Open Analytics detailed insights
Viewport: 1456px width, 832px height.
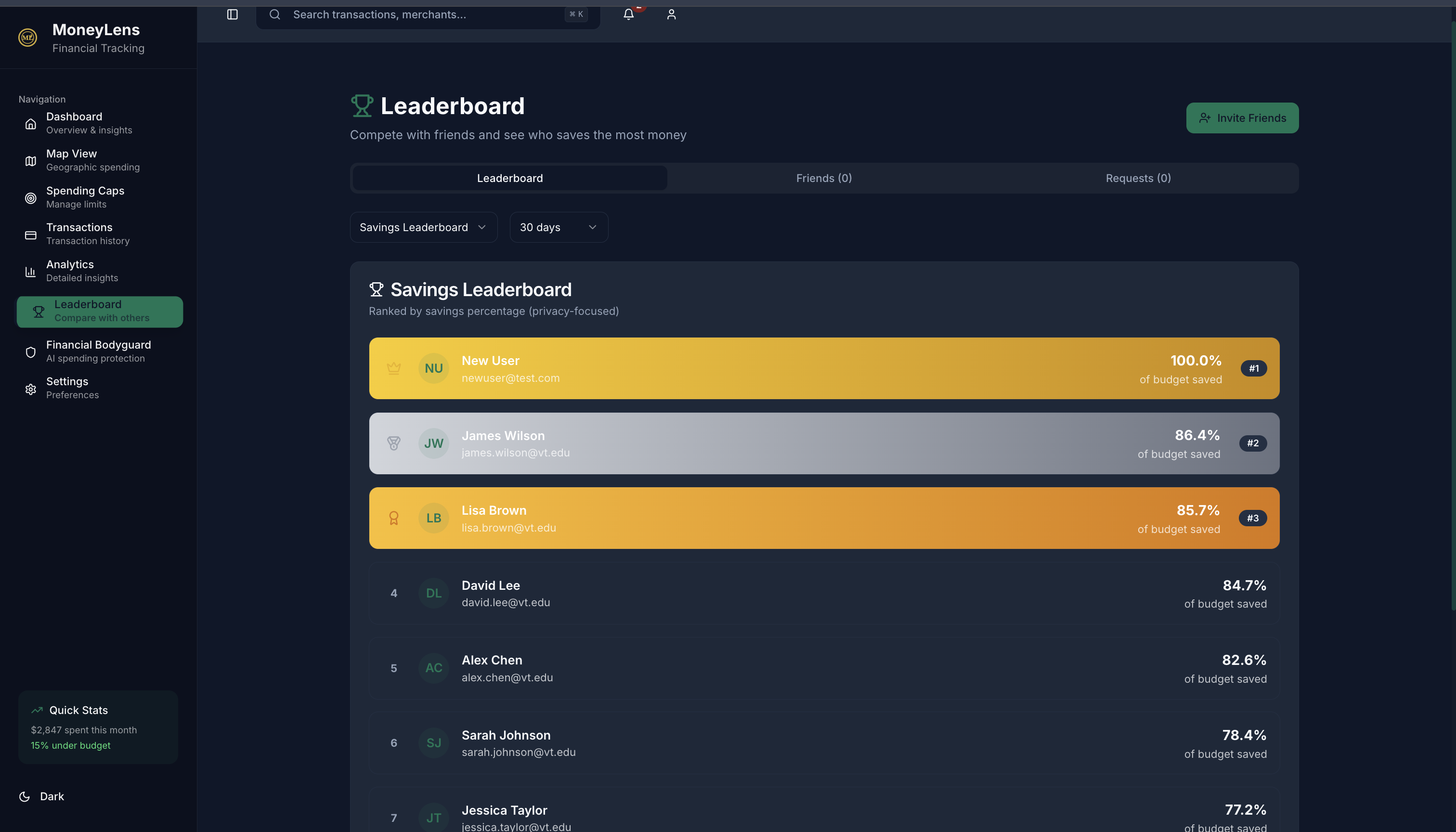point(70,271)
